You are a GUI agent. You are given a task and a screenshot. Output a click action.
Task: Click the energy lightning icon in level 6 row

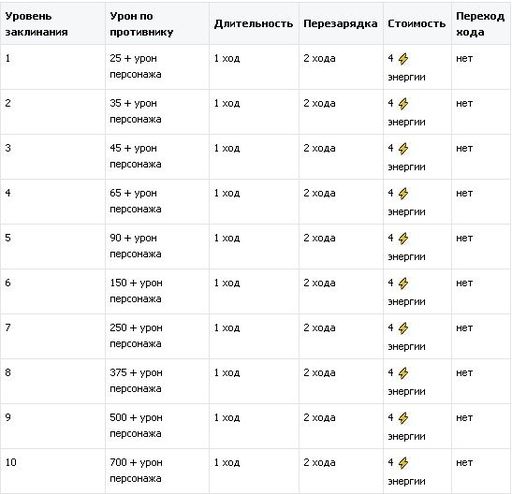(x=403, y=283)
